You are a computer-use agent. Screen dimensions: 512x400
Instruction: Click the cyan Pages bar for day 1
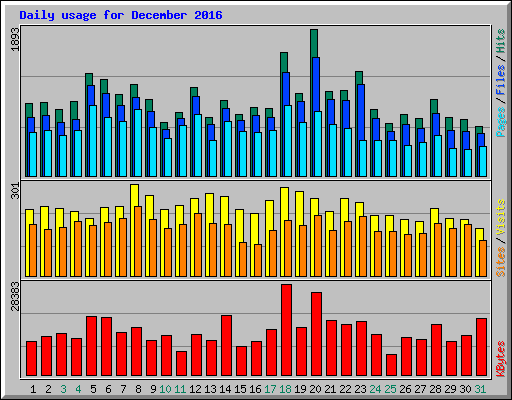point(33,154)
